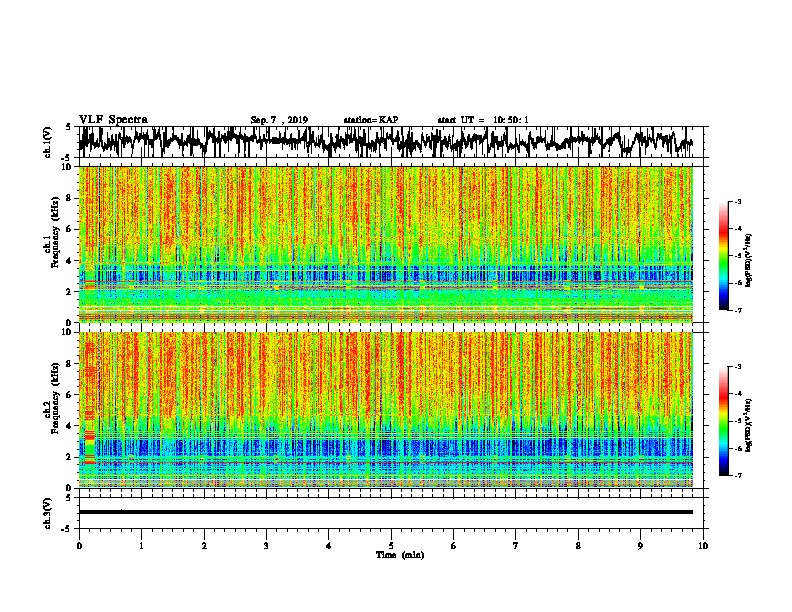This screenshot has width=792, height=612.
Task: Click the "-7" tick on the ch.2 colorbar
Action: tap(738, 476)
